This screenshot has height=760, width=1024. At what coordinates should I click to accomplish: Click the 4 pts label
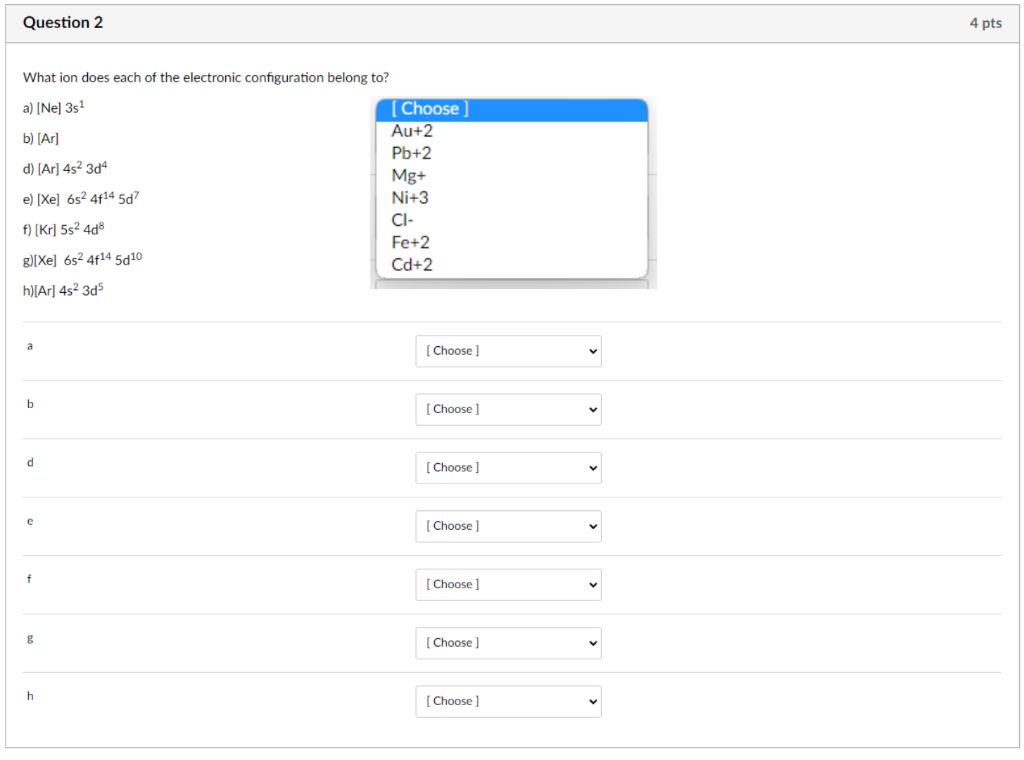pos(985,24)
